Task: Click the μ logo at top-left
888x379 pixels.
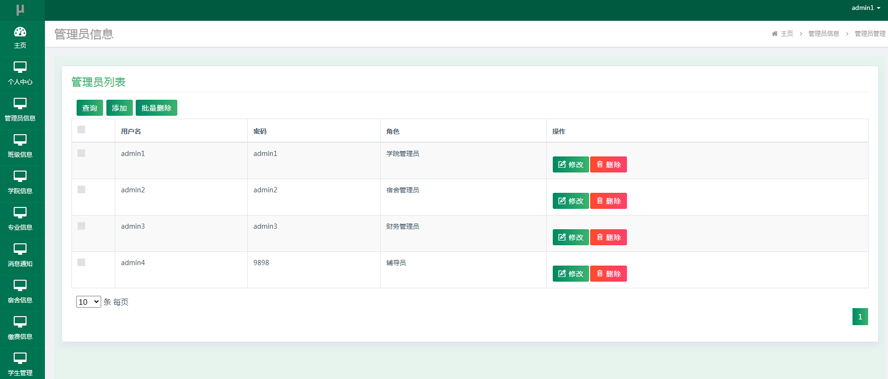Action: click(x=20, y=10)
